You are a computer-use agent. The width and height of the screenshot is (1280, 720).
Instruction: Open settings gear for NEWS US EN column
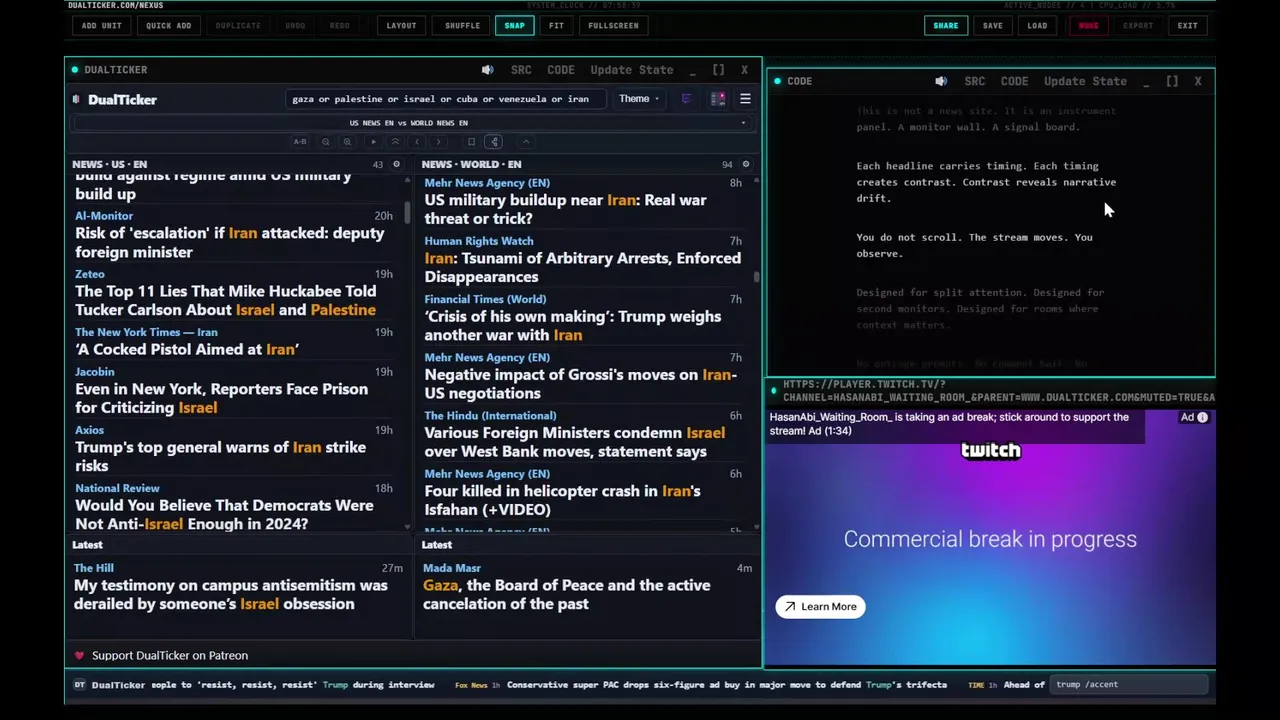pyautogui.click(x=396, y=164)
